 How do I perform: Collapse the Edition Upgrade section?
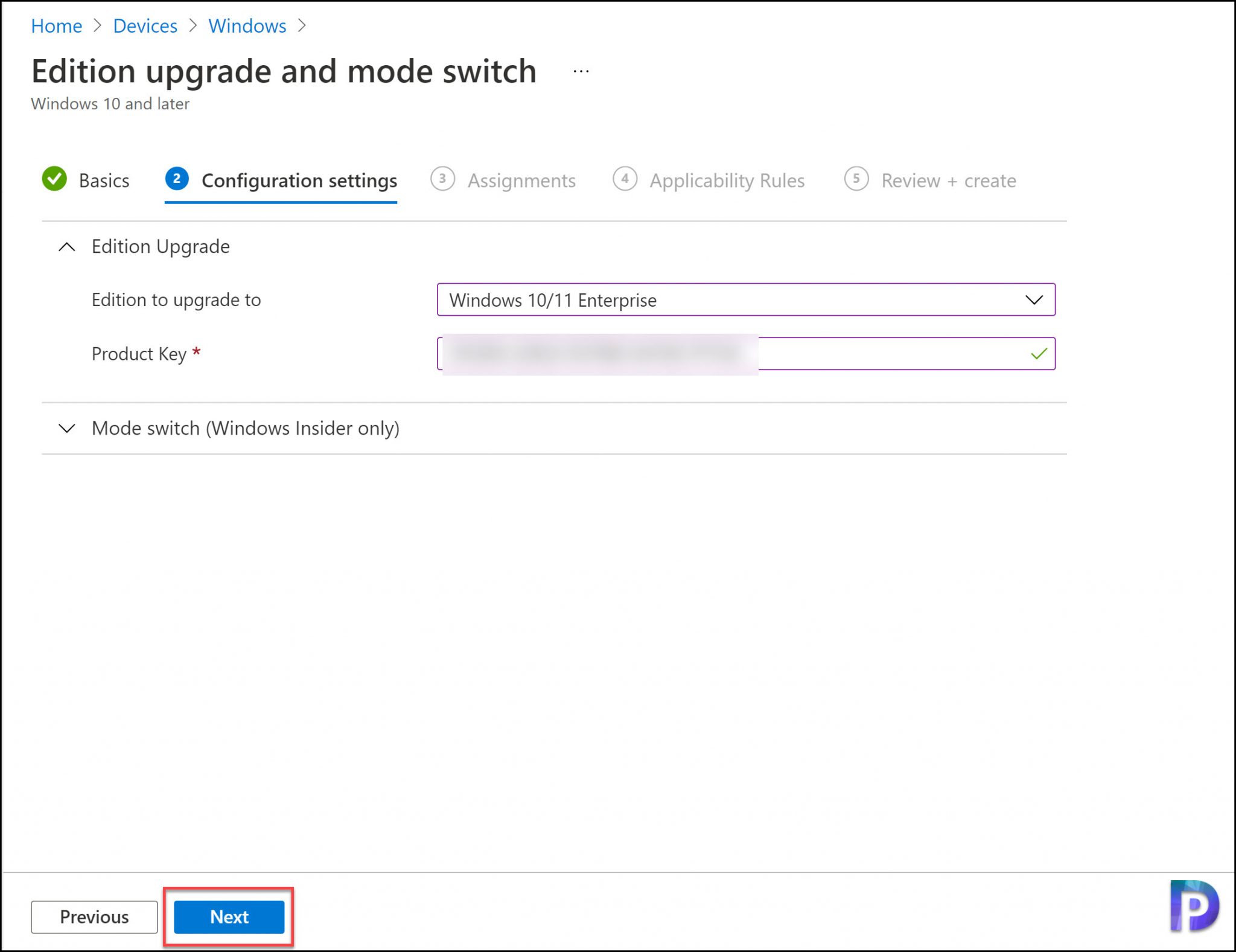click(67, 247)
